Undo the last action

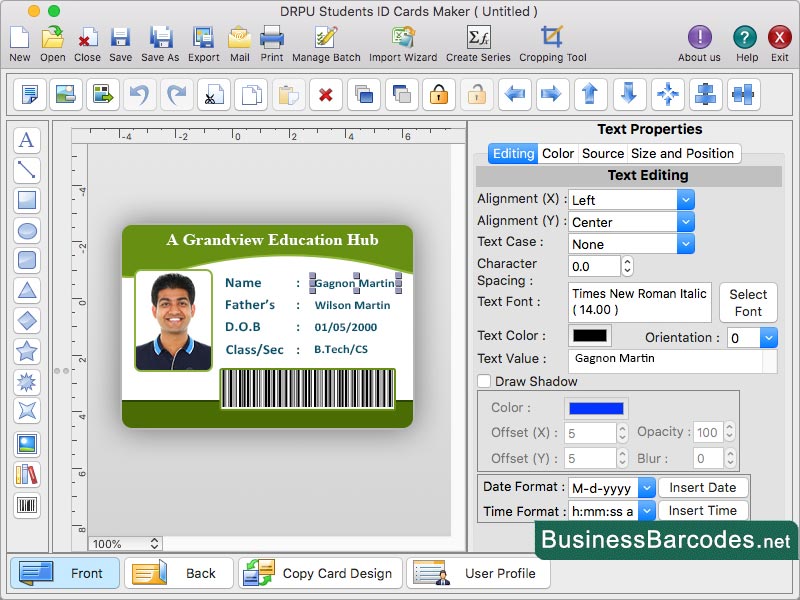(x=139, y=95)
